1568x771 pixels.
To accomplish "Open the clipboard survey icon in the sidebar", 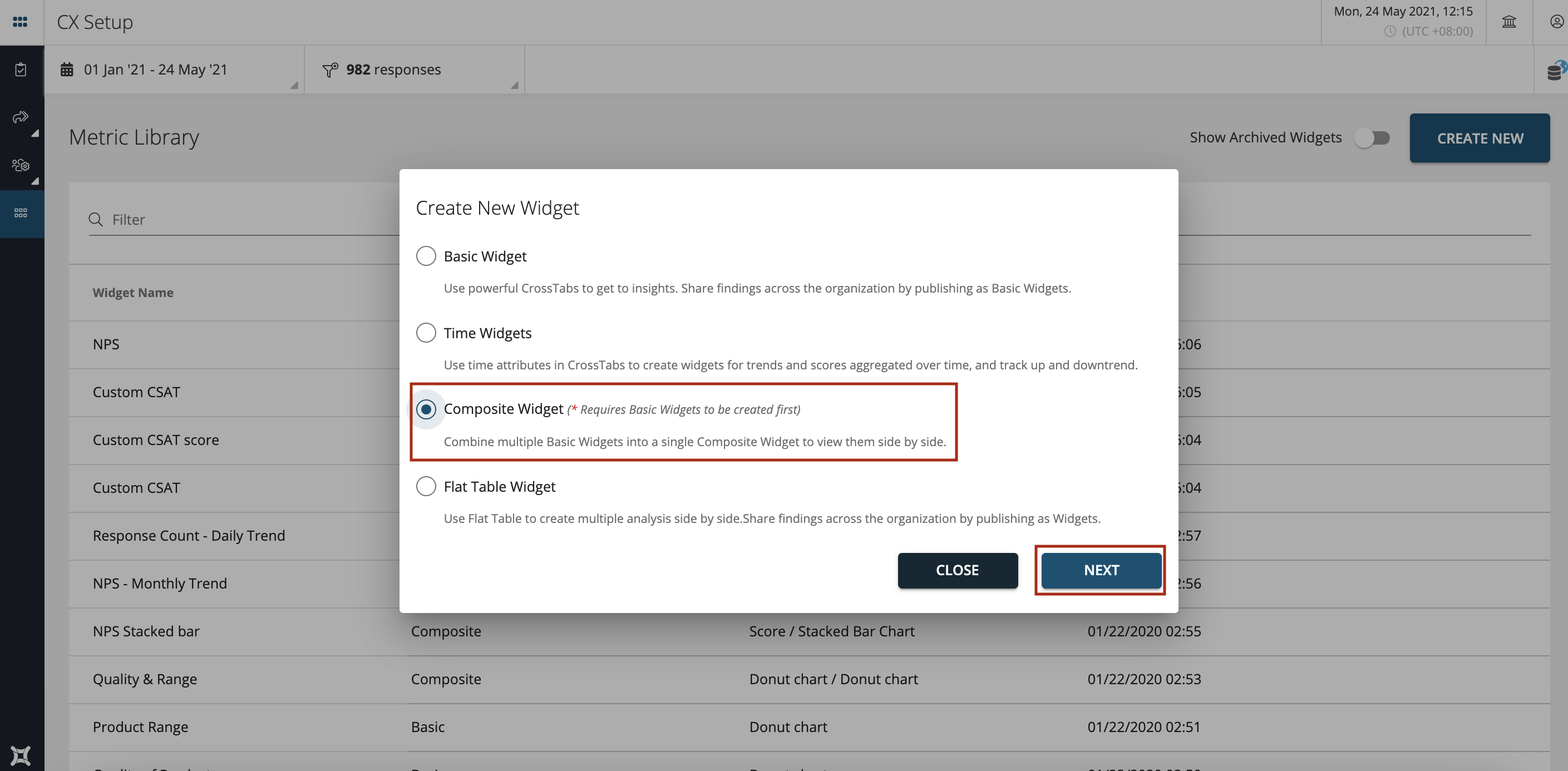I will [x=21, y=70].
